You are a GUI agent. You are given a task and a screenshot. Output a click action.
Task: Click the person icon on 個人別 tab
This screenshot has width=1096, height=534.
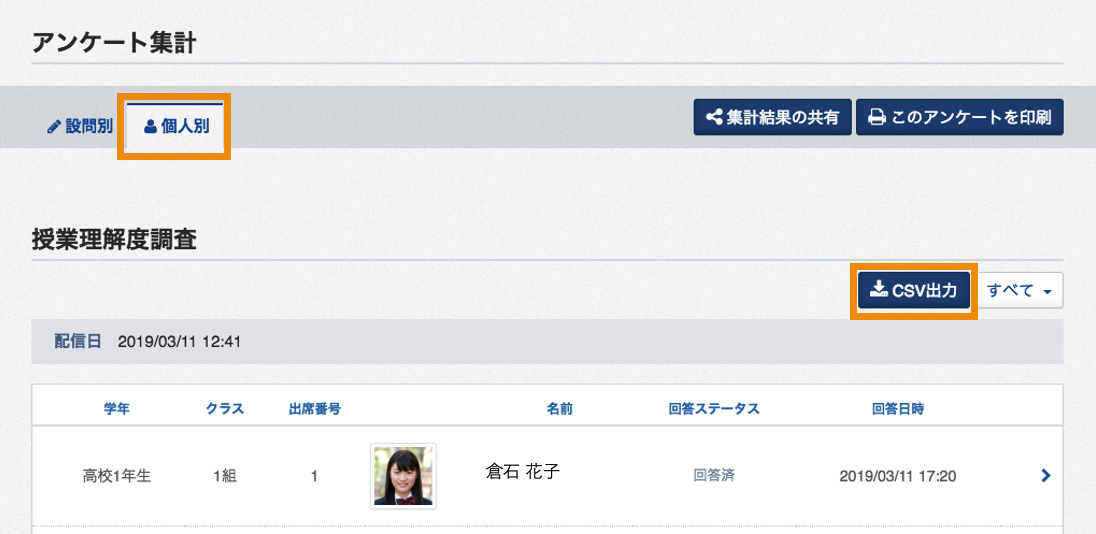150,127
